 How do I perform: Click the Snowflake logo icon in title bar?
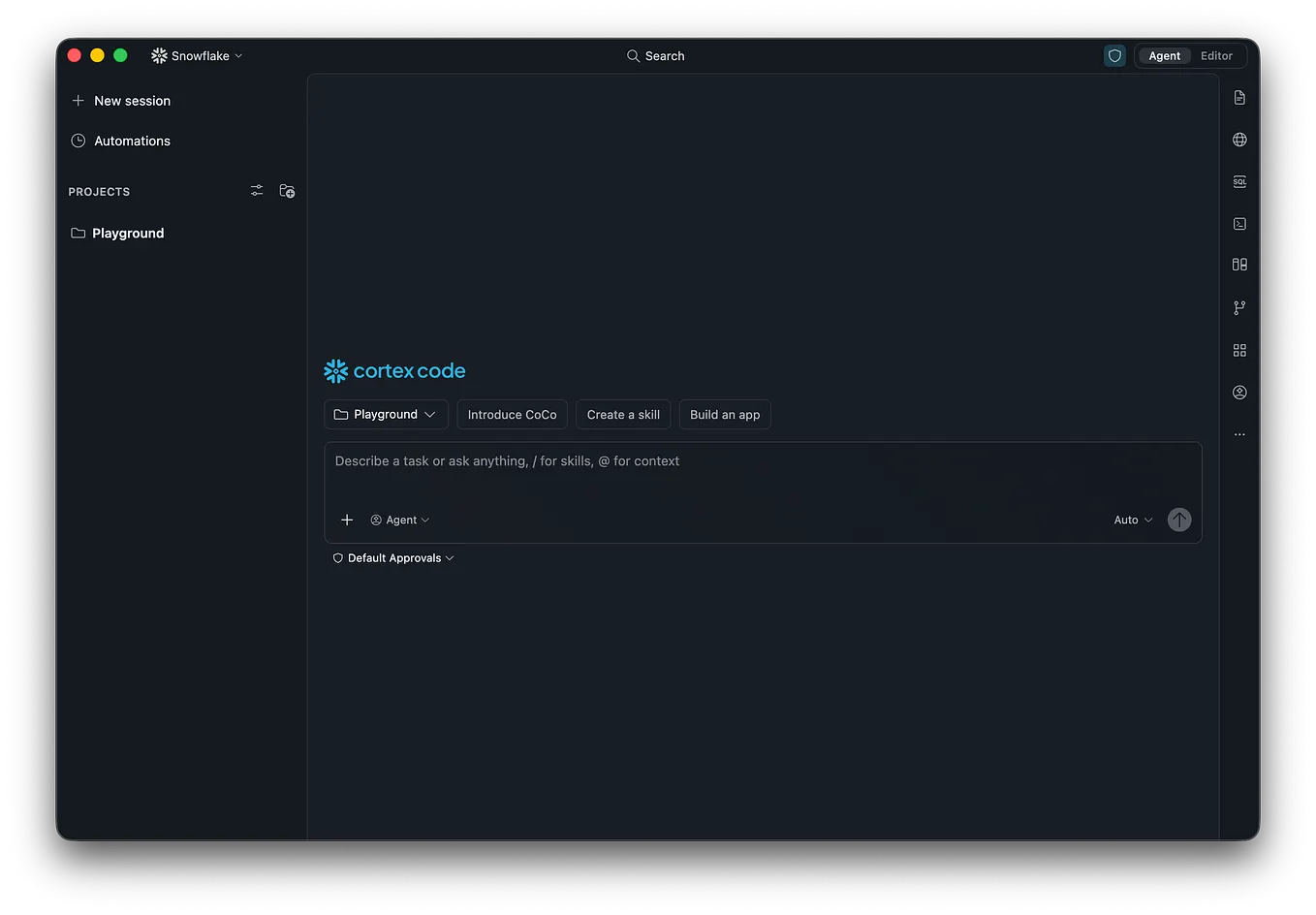[x=159, y=56]
